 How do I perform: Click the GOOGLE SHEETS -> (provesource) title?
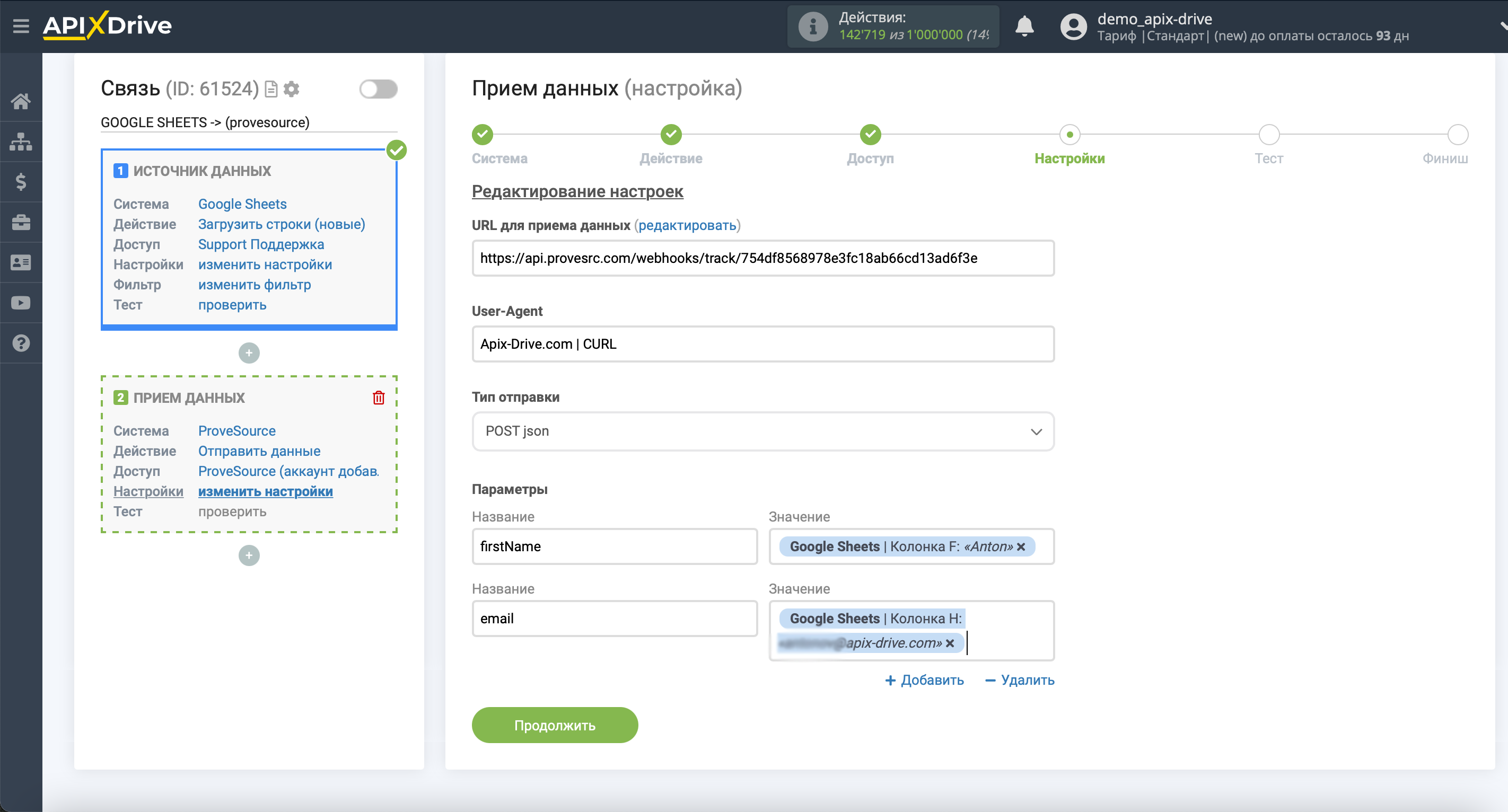coord(205,122)
